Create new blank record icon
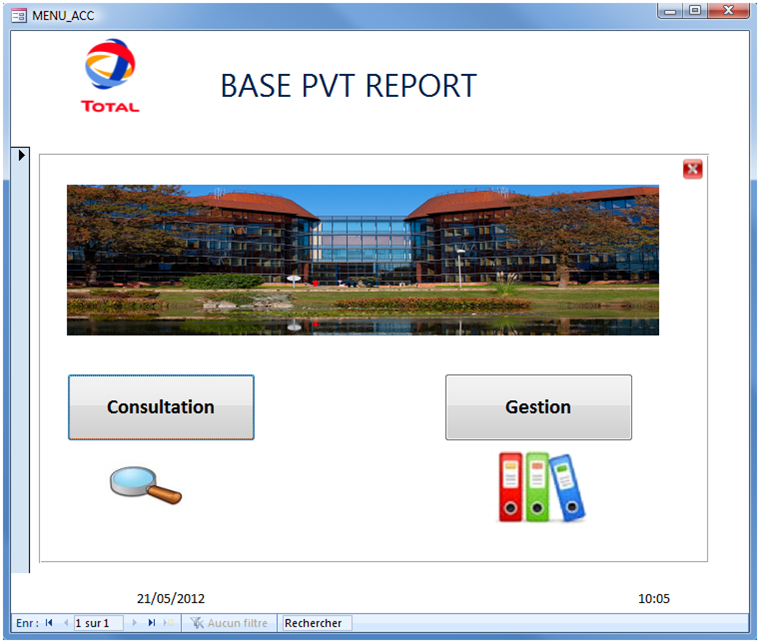This screenshot has width=760, height=643. point(169,623)
